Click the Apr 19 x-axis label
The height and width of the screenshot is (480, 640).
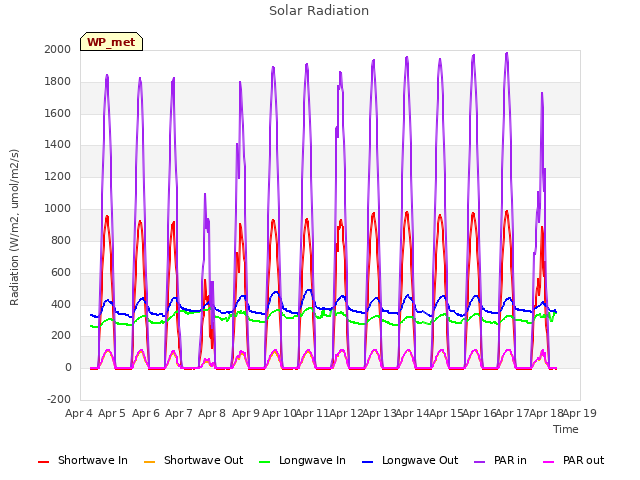pyautogui.click(x=580, y=413)
